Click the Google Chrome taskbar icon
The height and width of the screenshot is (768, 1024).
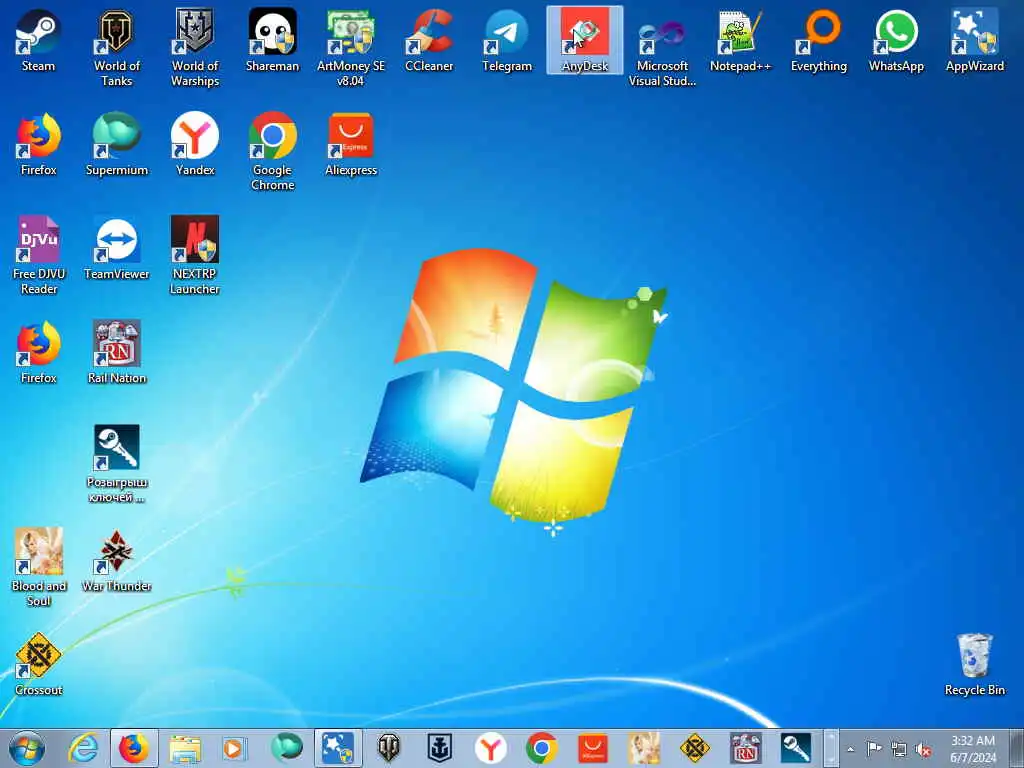click(541, 748)
